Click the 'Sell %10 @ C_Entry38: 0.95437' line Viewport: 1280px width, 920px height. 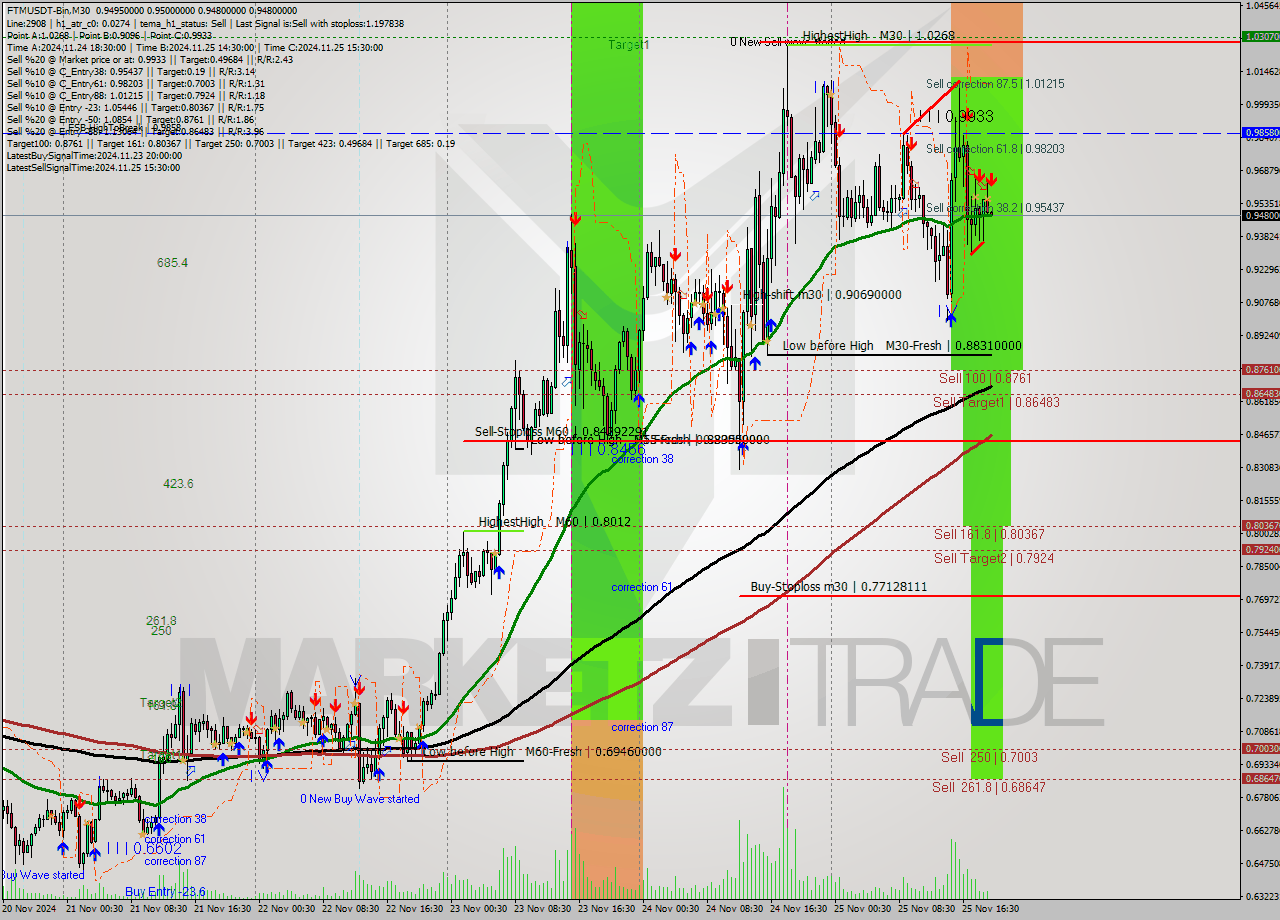[130, 72]
